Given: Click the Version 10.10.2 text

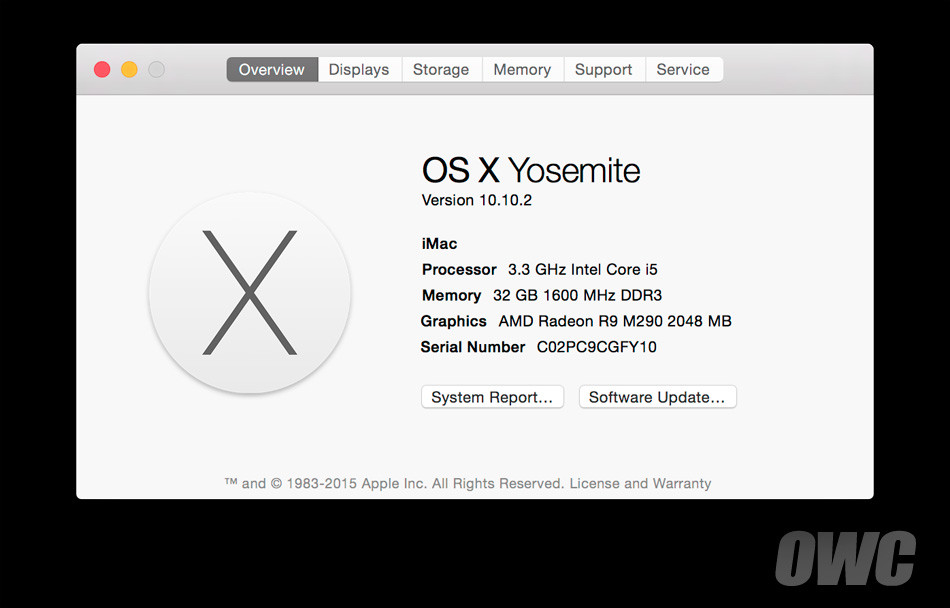Looking at the screenshot, I should pyautogui.click(x=477, y=200).
